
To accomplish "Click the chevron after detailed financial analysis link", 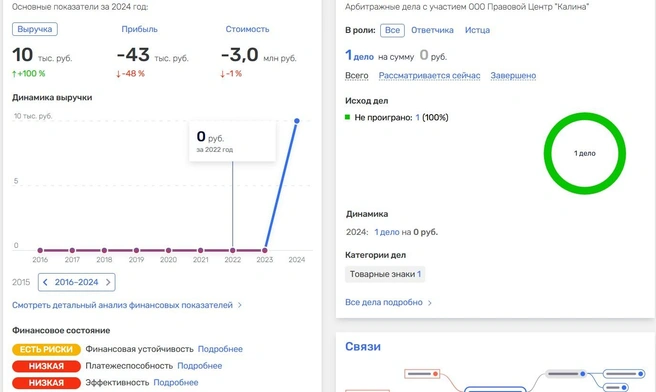I will coord(240,305).
